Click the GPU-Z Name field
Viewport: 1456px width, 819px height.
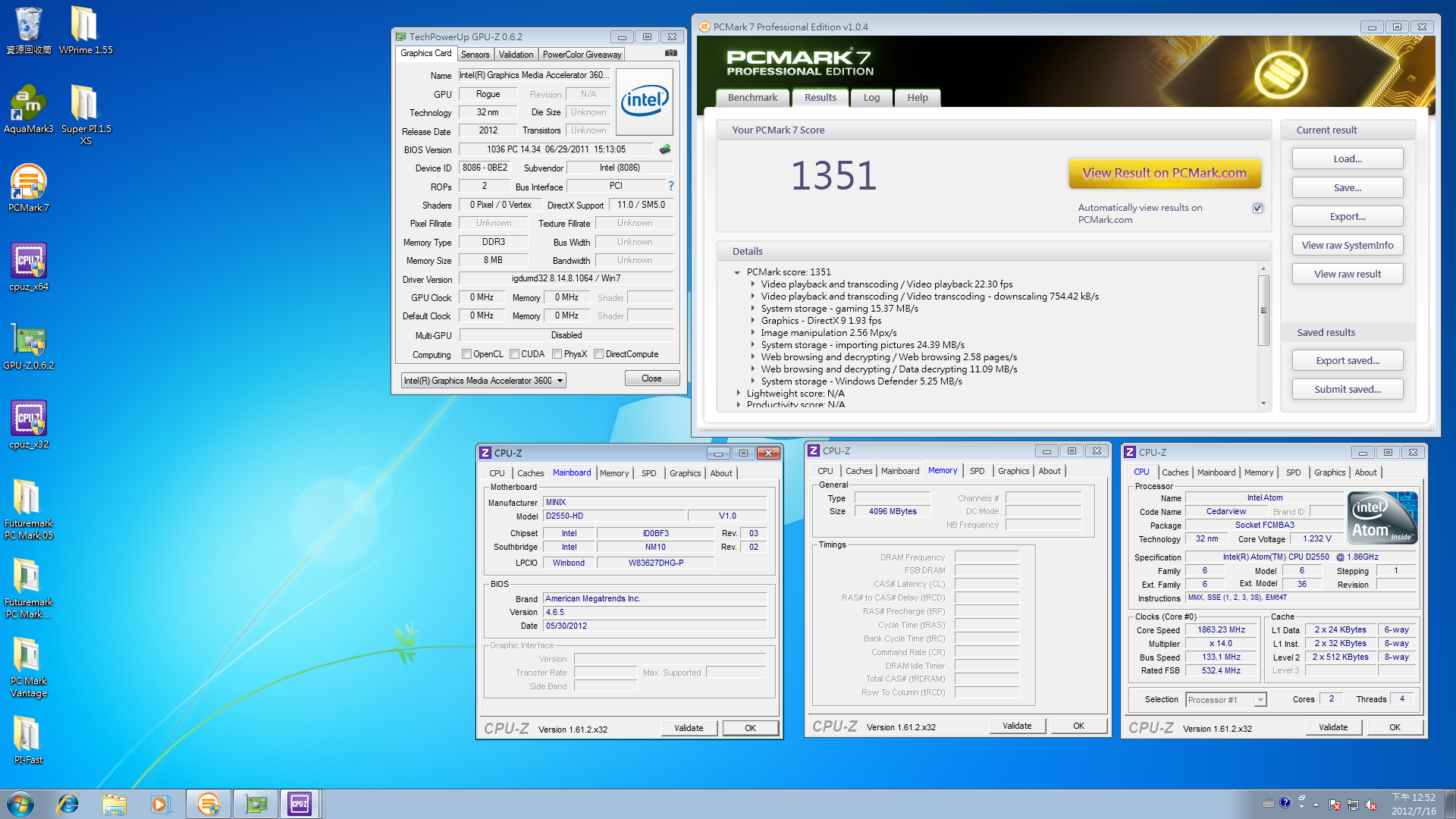[535, 75]
